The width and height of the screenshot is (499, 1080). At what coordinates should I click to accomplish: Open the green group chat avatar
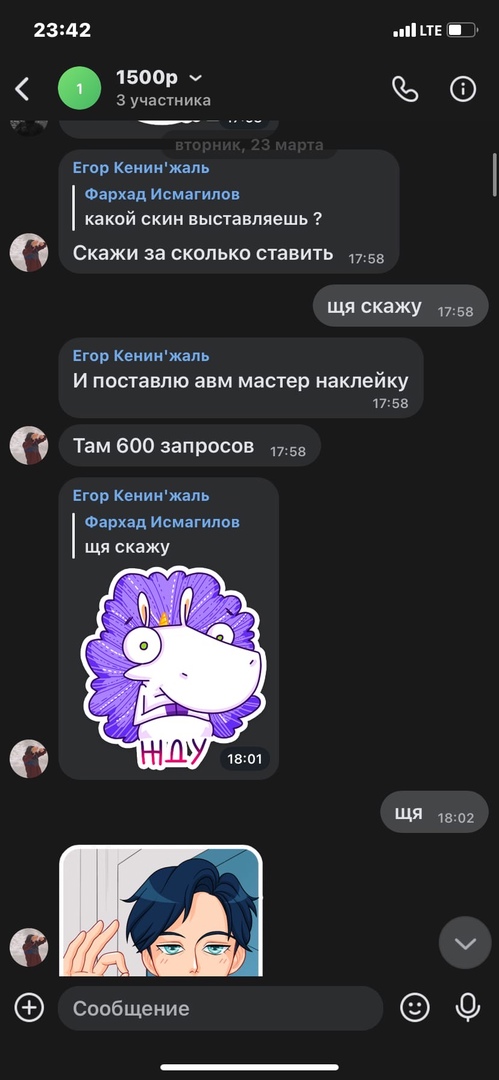79,88
